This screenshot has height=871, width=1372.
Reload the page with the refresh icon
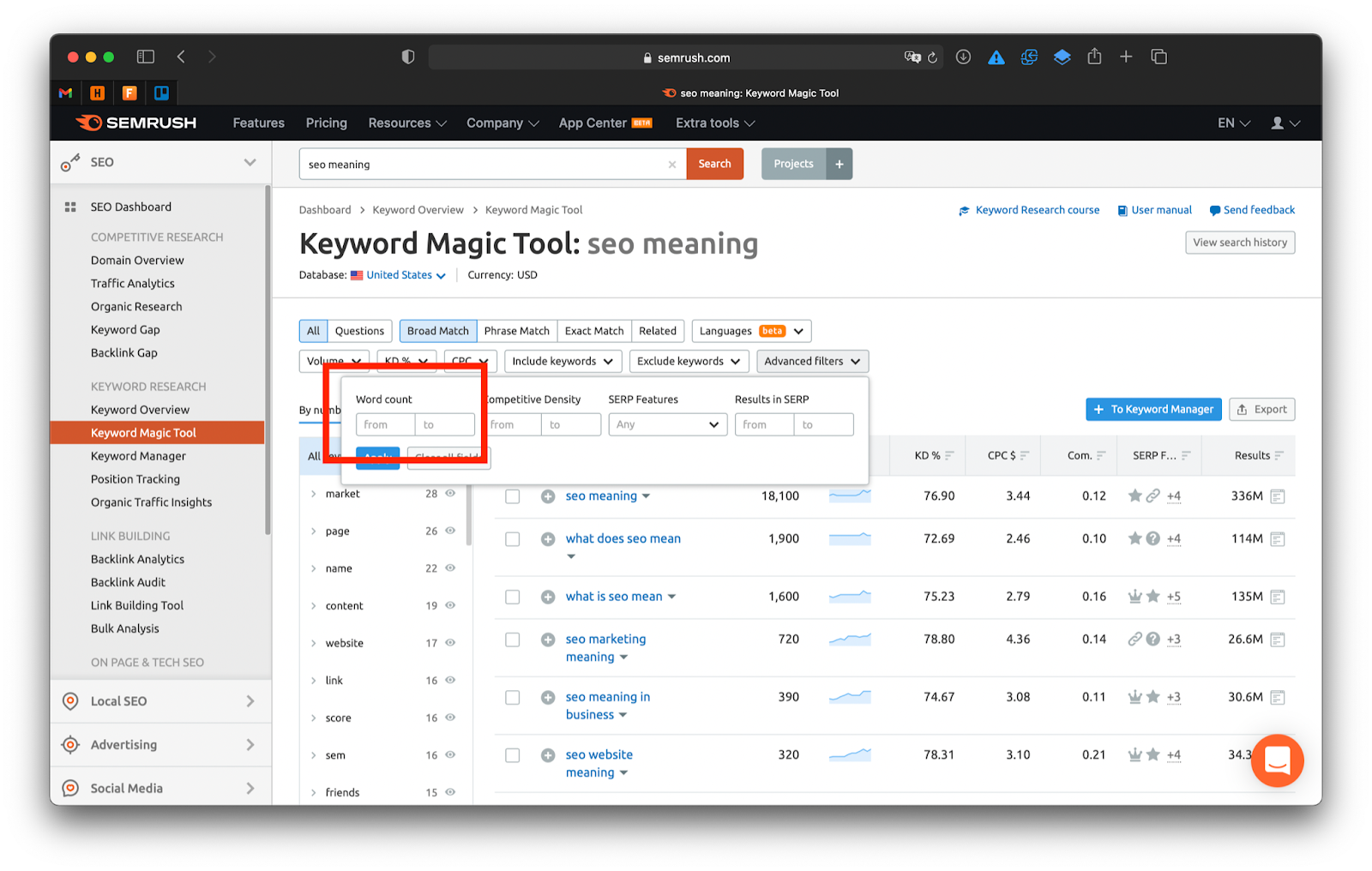pos(932,57)
